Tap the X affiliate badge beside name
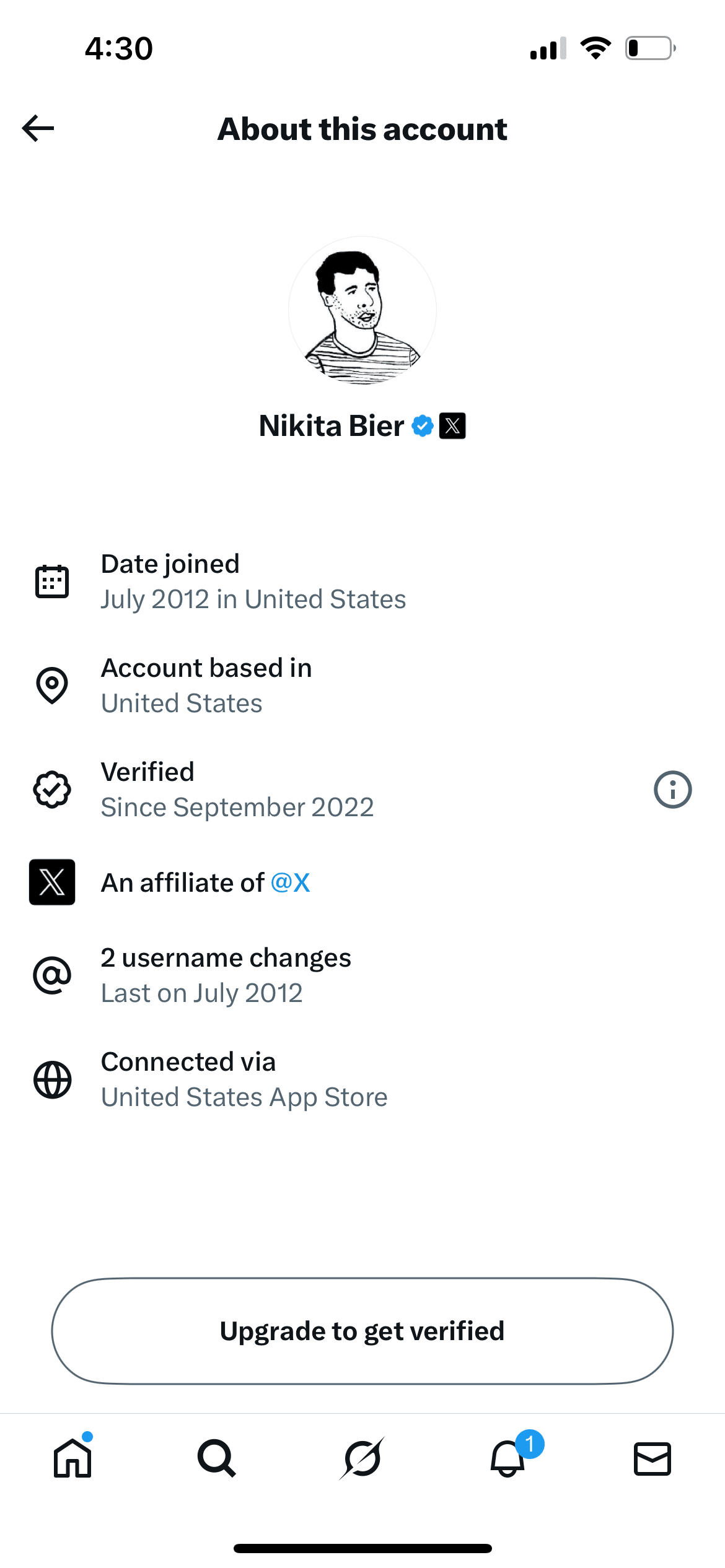Viewport: 725px width, 1568px height. [452, 426]
